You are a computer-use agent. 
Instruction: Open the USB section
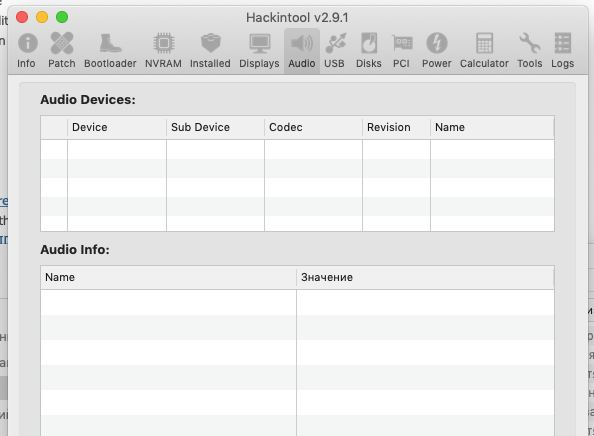tap(335, 50)
